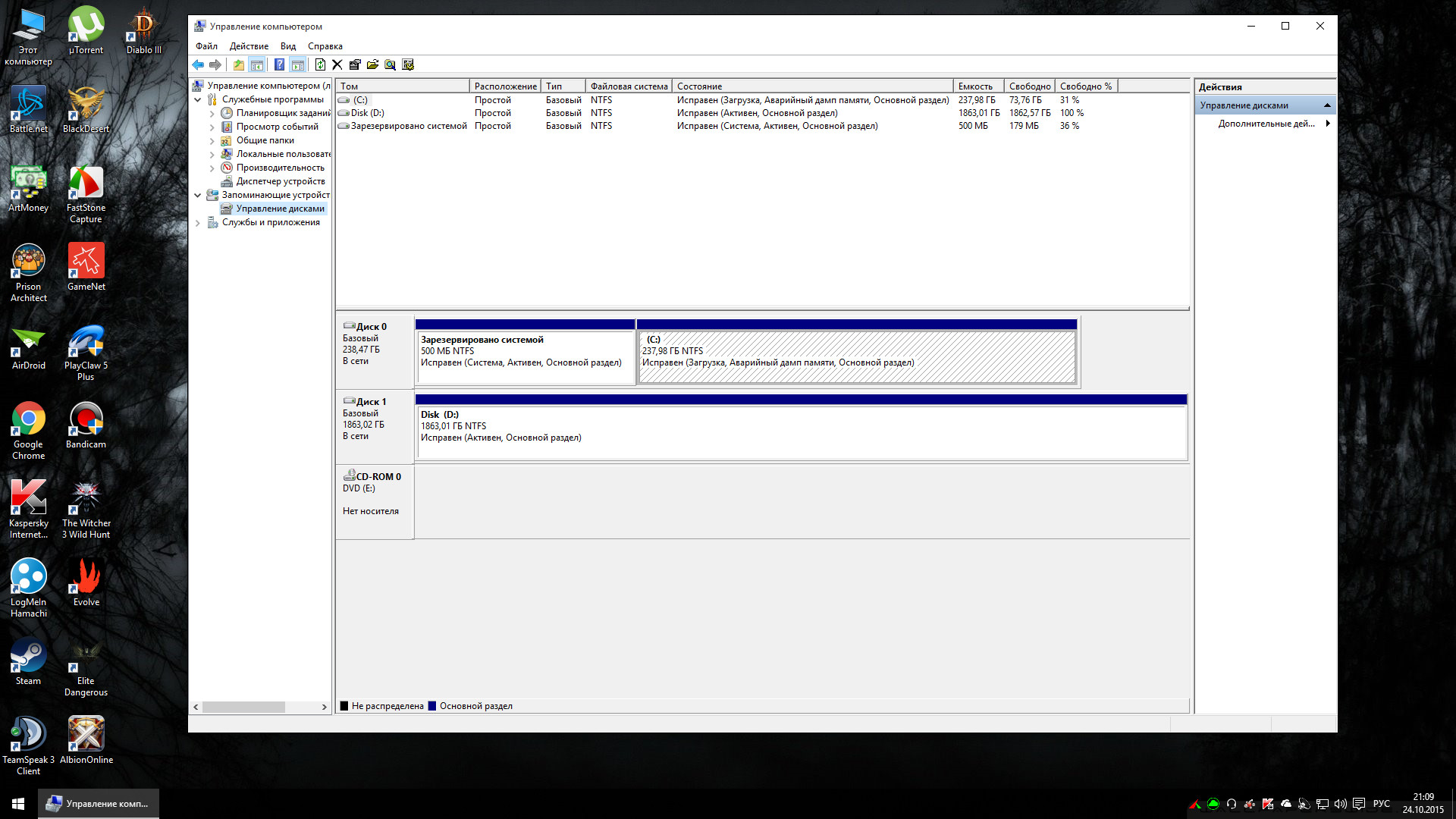
Task: Click the Back arrow toolbar icon
Action: point(198,65)
